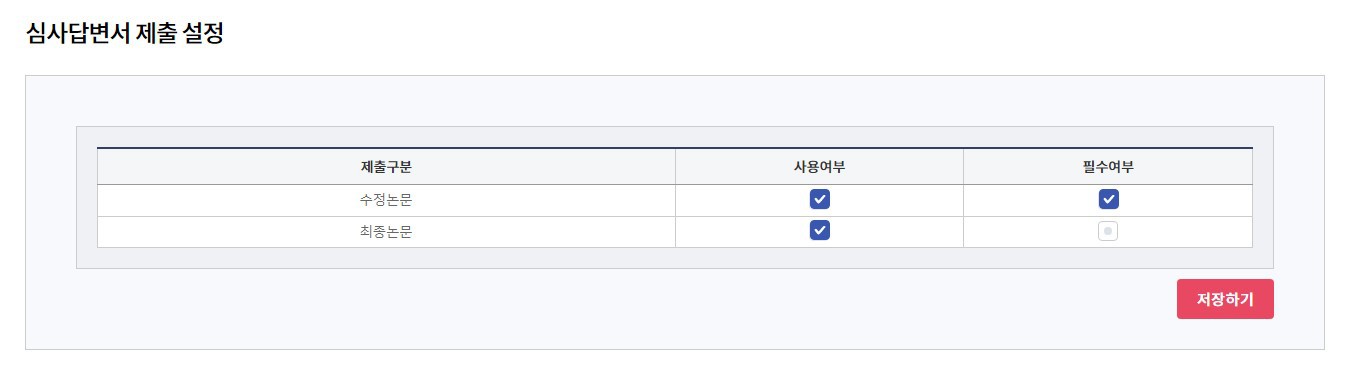Click white checkmark icon in 최종논문 사용여부
Image resolution: width=1348 pixels, height=374 pixels.
[x=819, y=231]
